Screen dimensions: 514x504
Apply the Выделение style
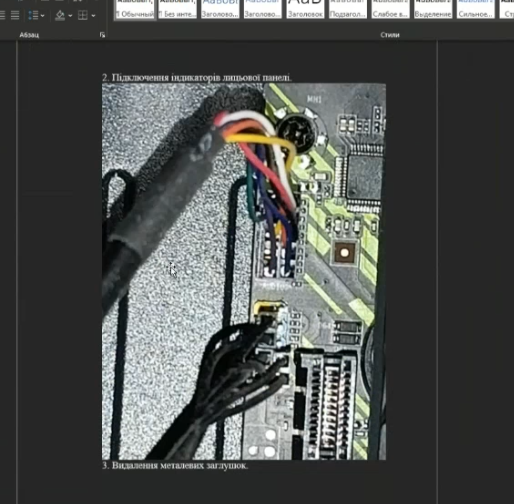click(x=433, y=9)
